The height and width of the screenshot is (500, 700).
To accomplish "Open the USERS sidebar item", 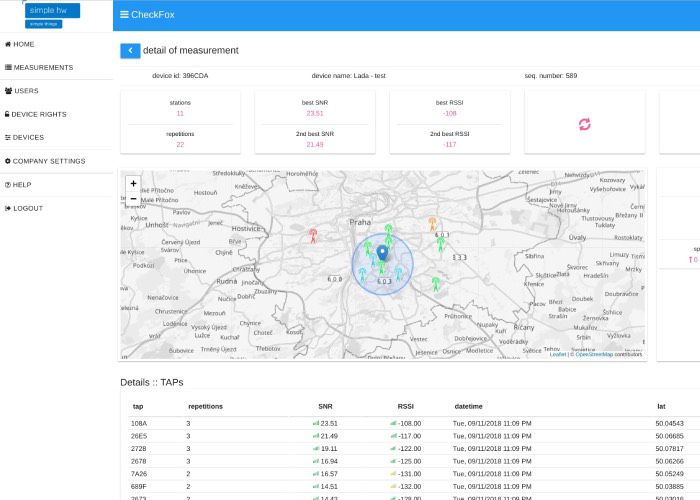I will [x=21, y=91].
